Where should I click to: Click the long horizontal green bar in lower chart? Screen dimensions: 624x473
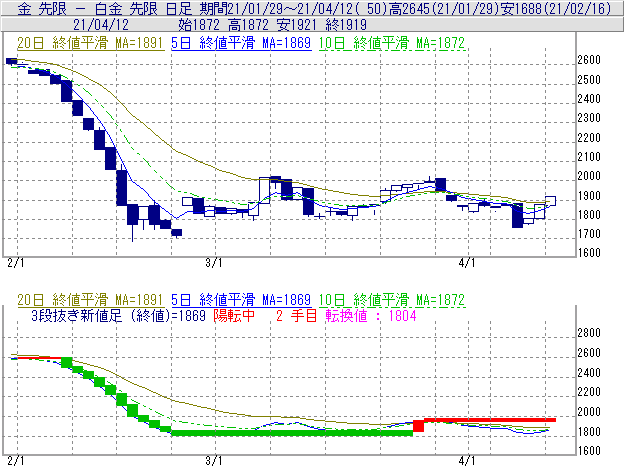tap(292, 433)
